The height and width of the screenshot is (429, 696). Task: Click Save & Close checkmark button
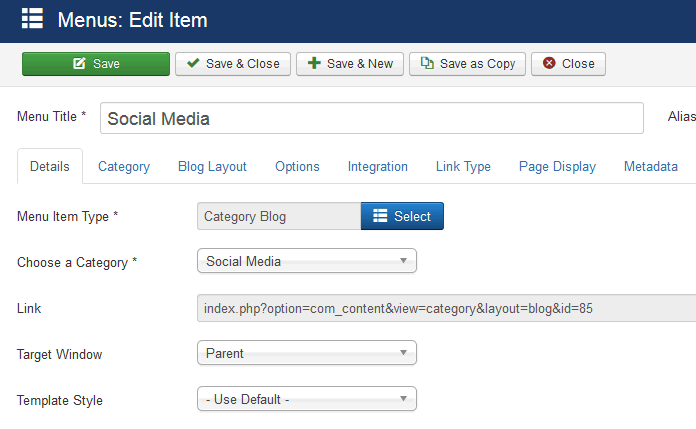[233, 64]
